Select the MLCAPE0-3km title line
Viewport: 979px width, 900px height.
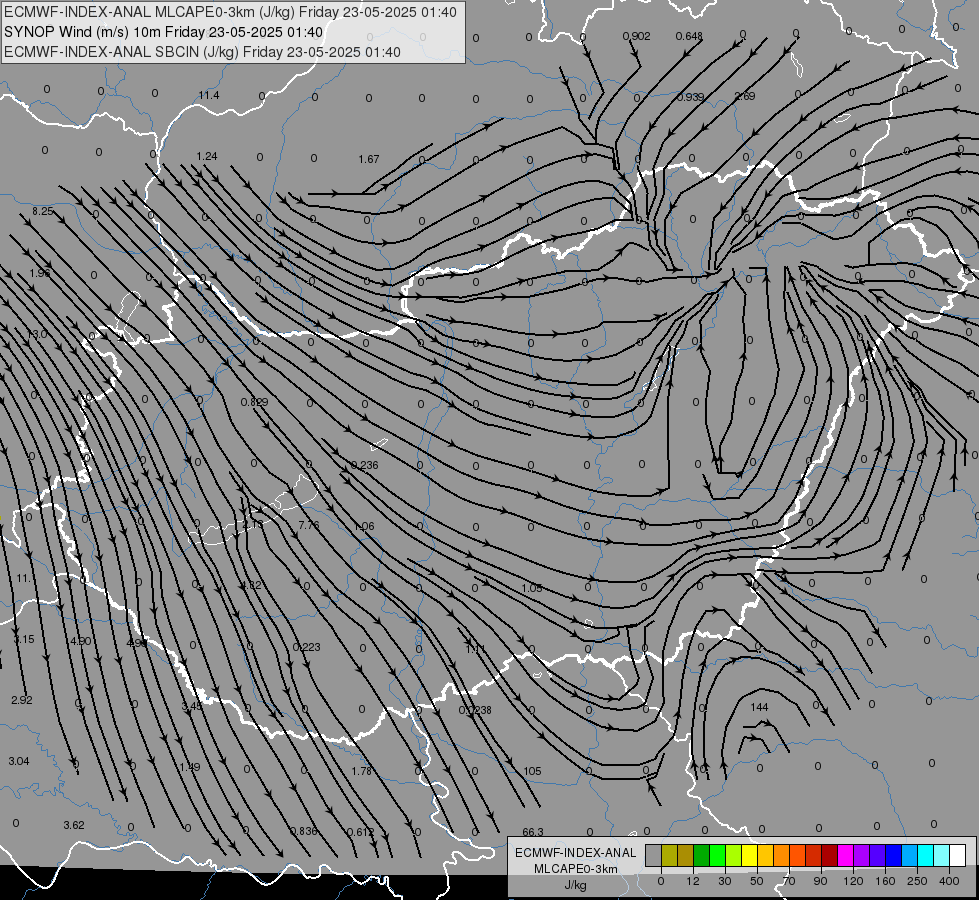click(230, 12)
